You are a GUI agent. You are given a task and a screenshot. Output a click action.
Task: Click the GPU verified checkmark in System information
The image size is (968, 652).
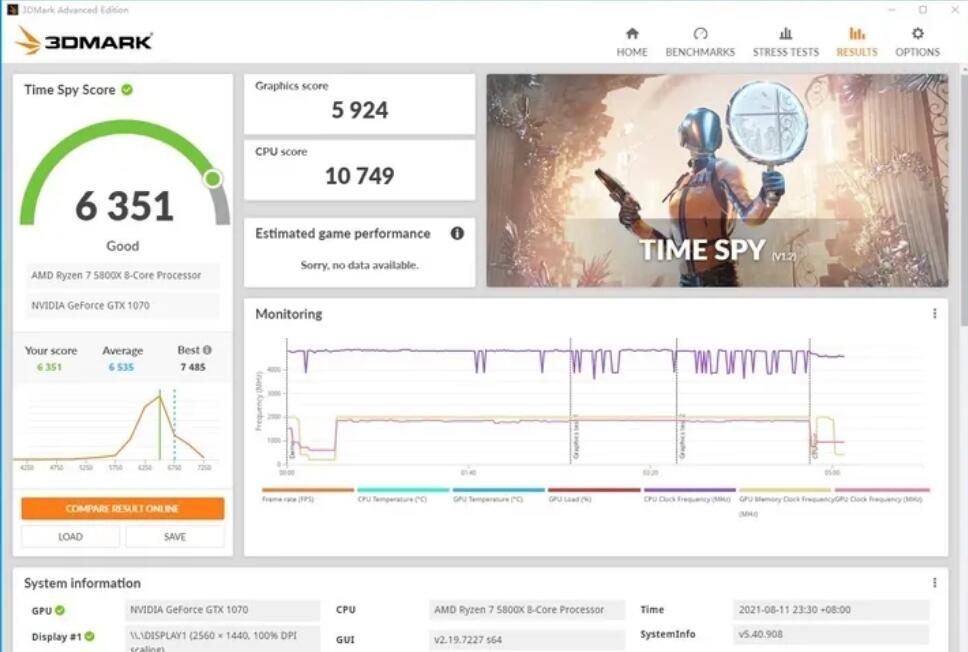[x=60, y=609]
